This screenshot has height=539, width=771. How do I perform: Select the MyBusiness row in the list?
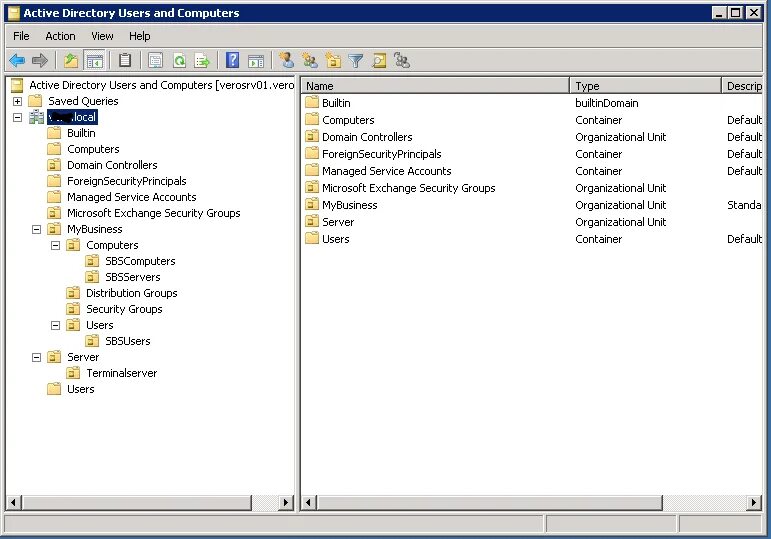[x=533, y=205]
